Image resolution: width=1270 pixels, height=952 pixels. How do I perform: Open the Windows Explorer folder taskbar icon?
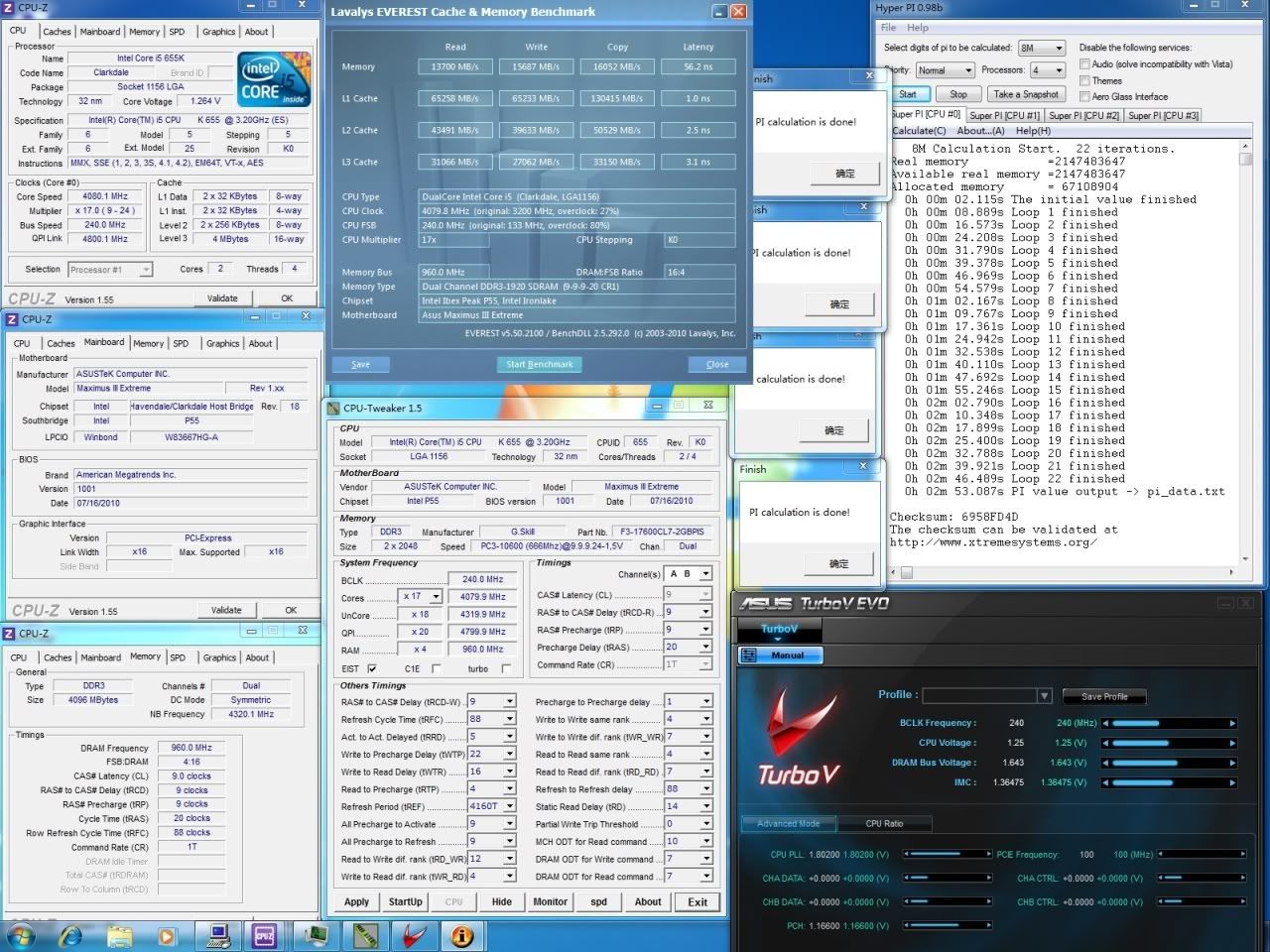119,934
